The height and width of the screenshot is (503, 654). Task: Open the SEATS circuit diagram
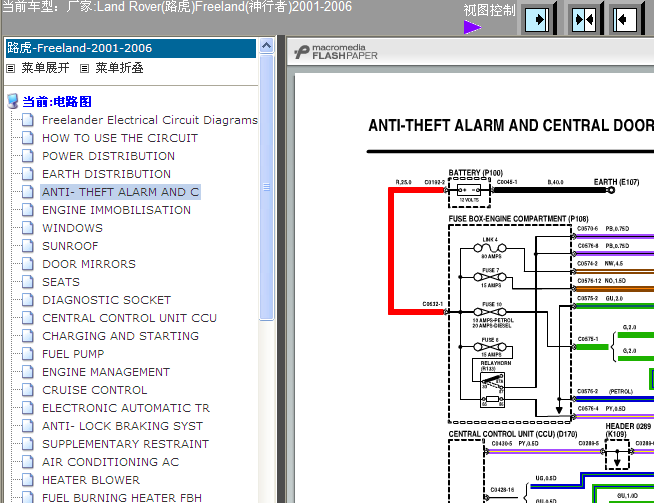click(61, 282)
